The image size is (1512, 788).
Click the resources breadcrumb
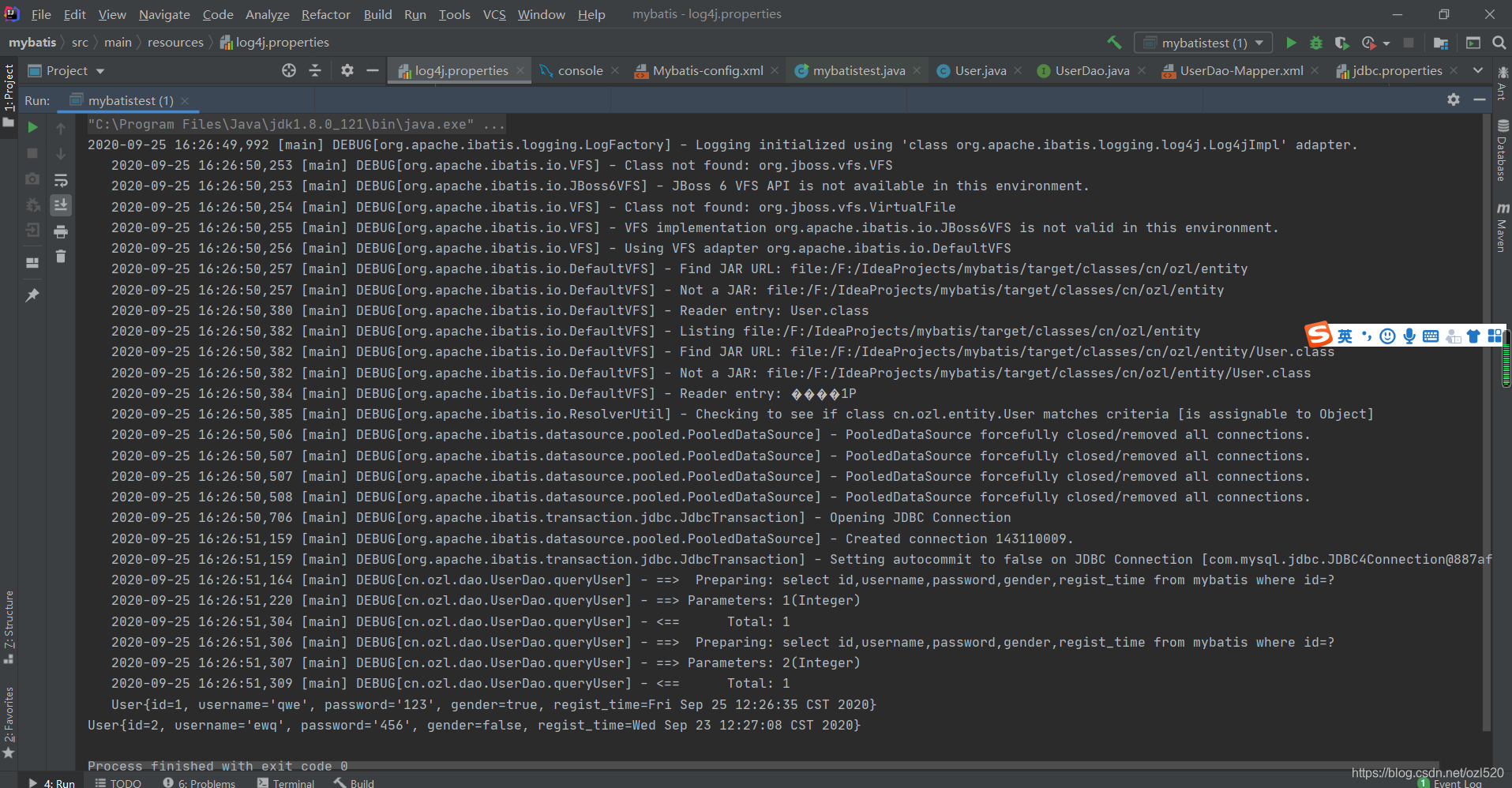pos(175,43)
